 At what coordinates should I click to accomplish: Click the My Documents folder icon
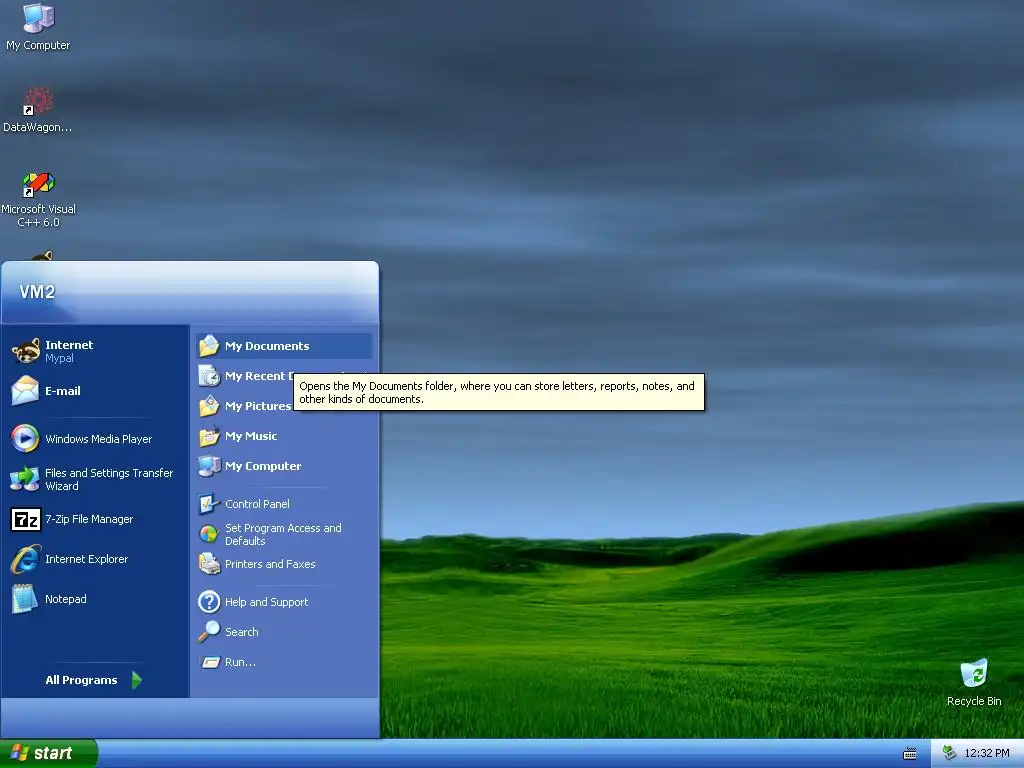(209, 345)
